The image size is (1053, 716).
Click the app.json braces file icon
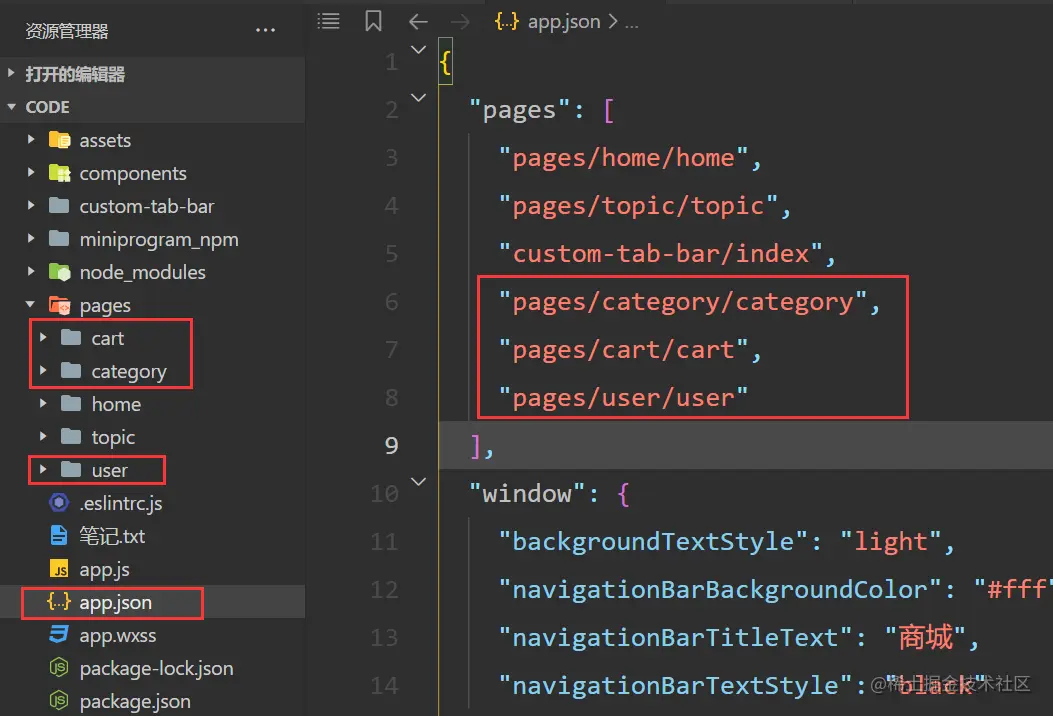tap(58, 601)
